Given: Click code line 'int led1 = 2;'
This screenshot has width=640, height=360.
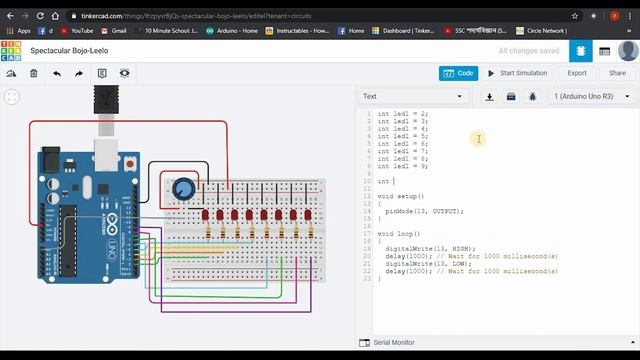Looking at the screenshot, I should 403,113.
